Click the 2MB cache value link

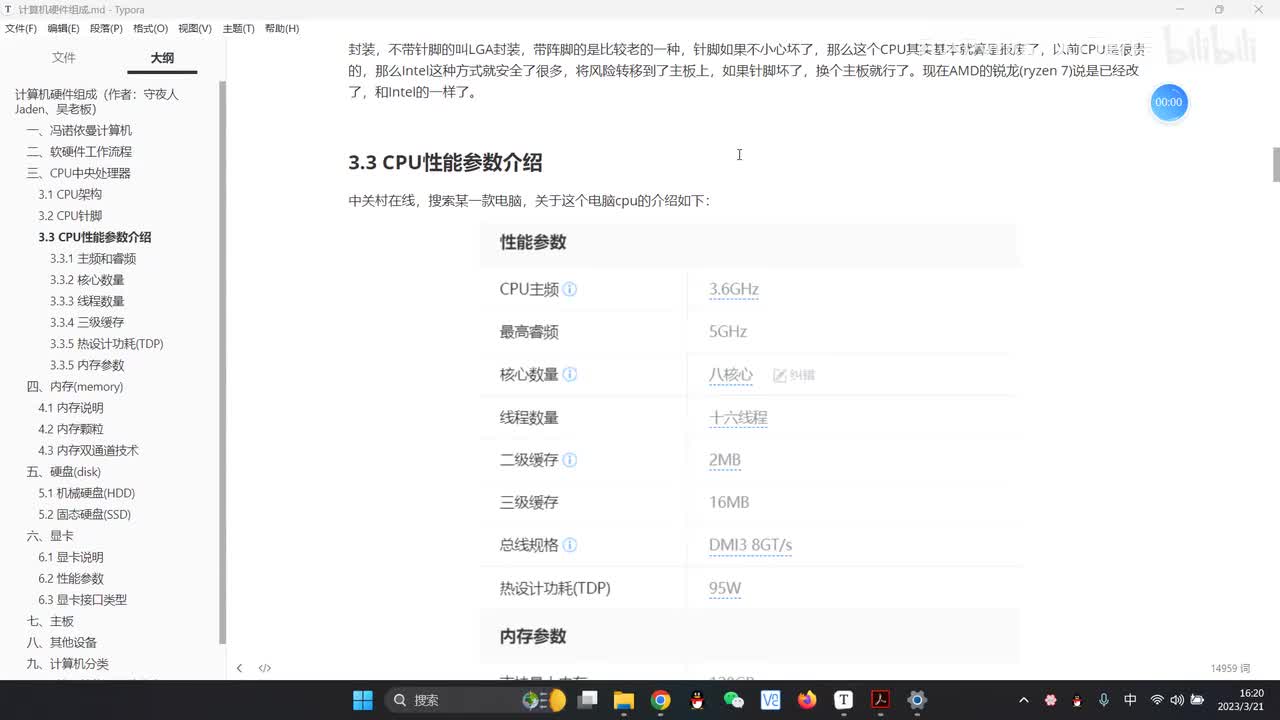coord(725,460)
